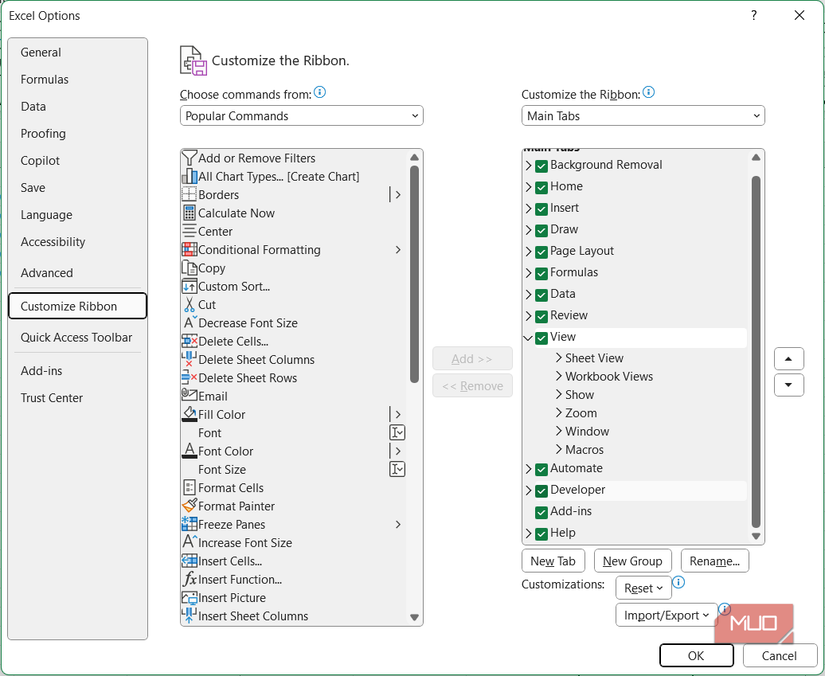Toggle the Draw tab checkbox
The width and height of the screenshot is (825, 676).
coord(541,230)
